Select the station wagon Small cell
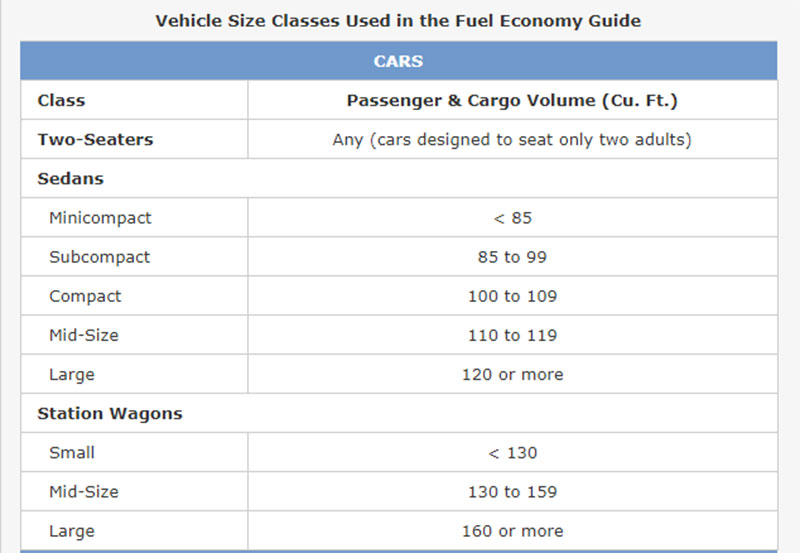Image resolution: width=800 pixels, height=553 pixels. tap(134, 453)
